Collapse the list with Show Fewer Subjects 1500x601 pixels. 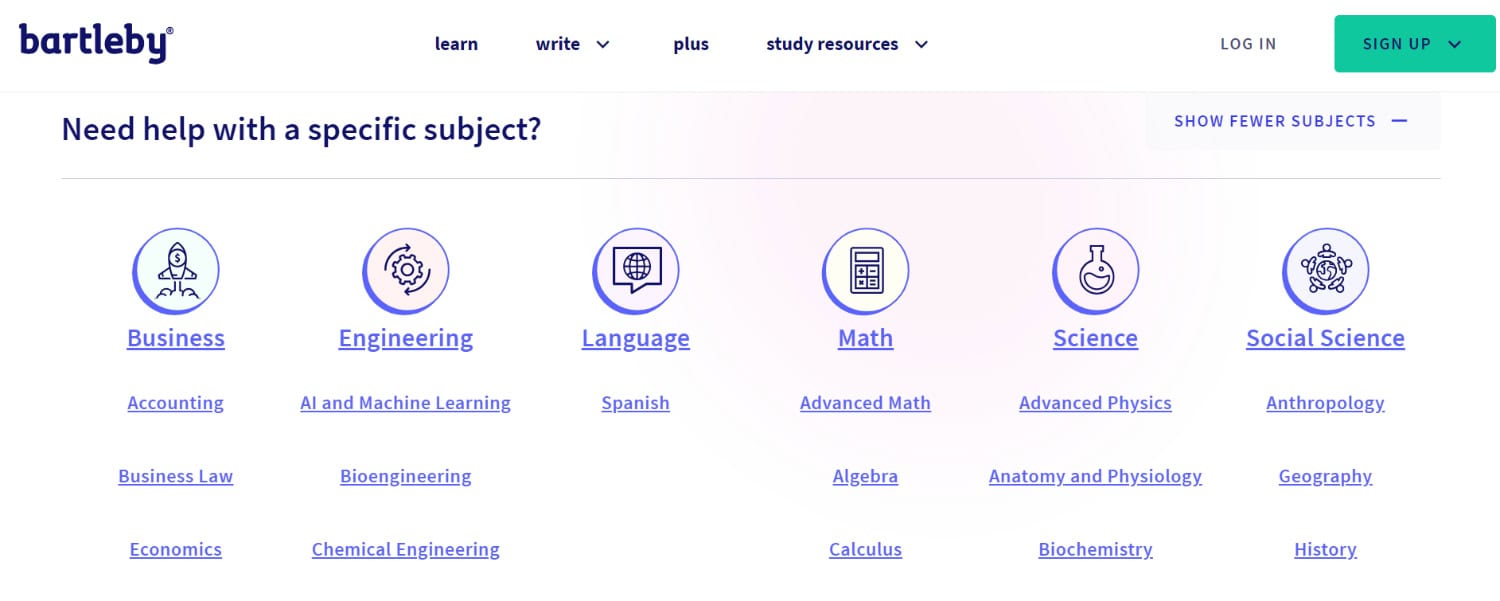1292,121
